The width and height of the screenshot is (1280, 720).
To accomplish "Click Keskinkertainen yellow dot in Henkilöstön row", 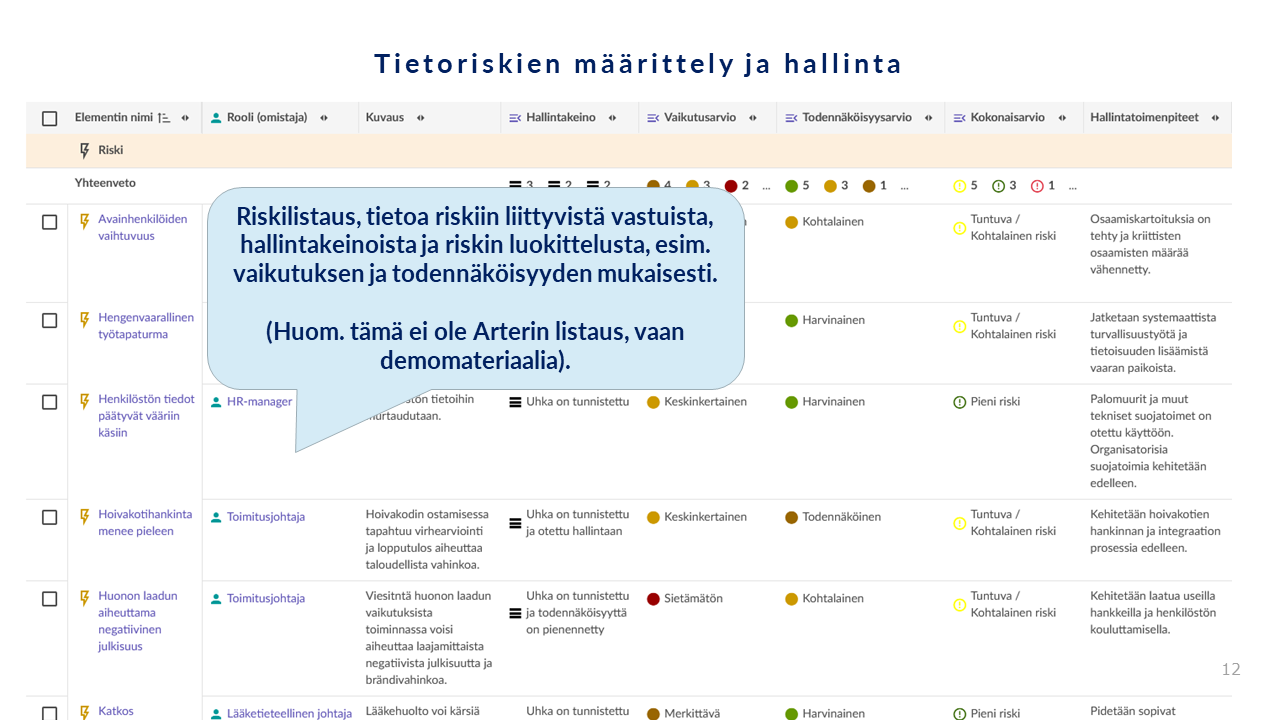I will pos(653,402).
